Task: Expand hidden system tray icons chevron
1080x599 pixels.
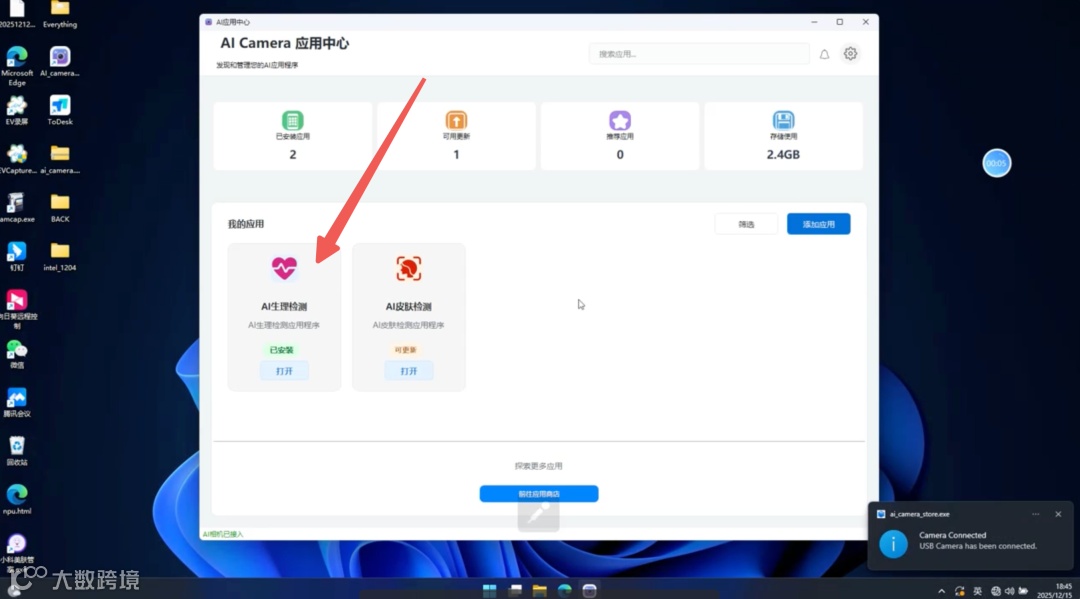Action: click(x=942, y=591)
